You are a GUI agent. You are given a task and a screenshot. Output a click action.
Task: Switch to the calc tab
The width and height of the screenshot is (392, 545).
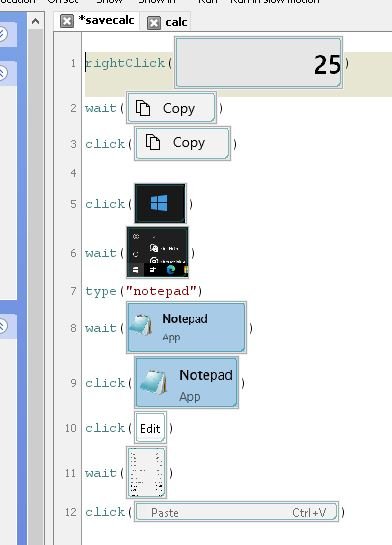(176, 23)
